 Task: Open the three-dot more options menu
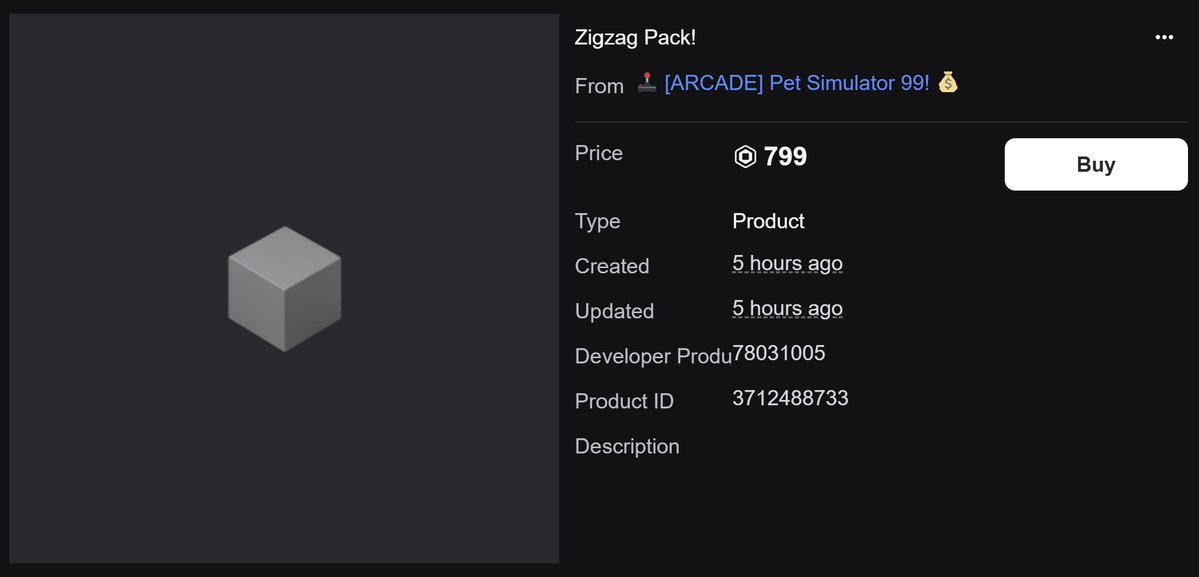(1164, 37)
